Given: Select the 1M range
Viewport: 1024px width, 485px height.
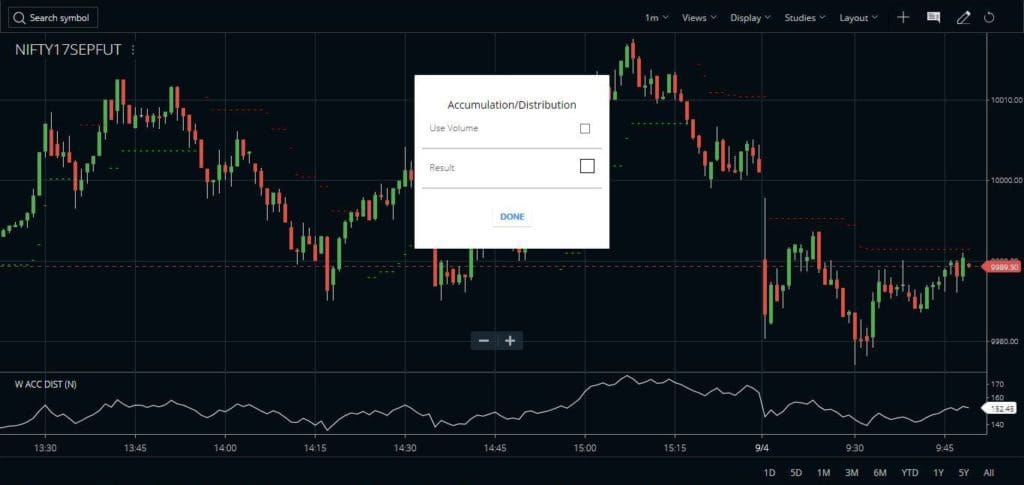Looking at the screenshot, I should click(823, 473).
